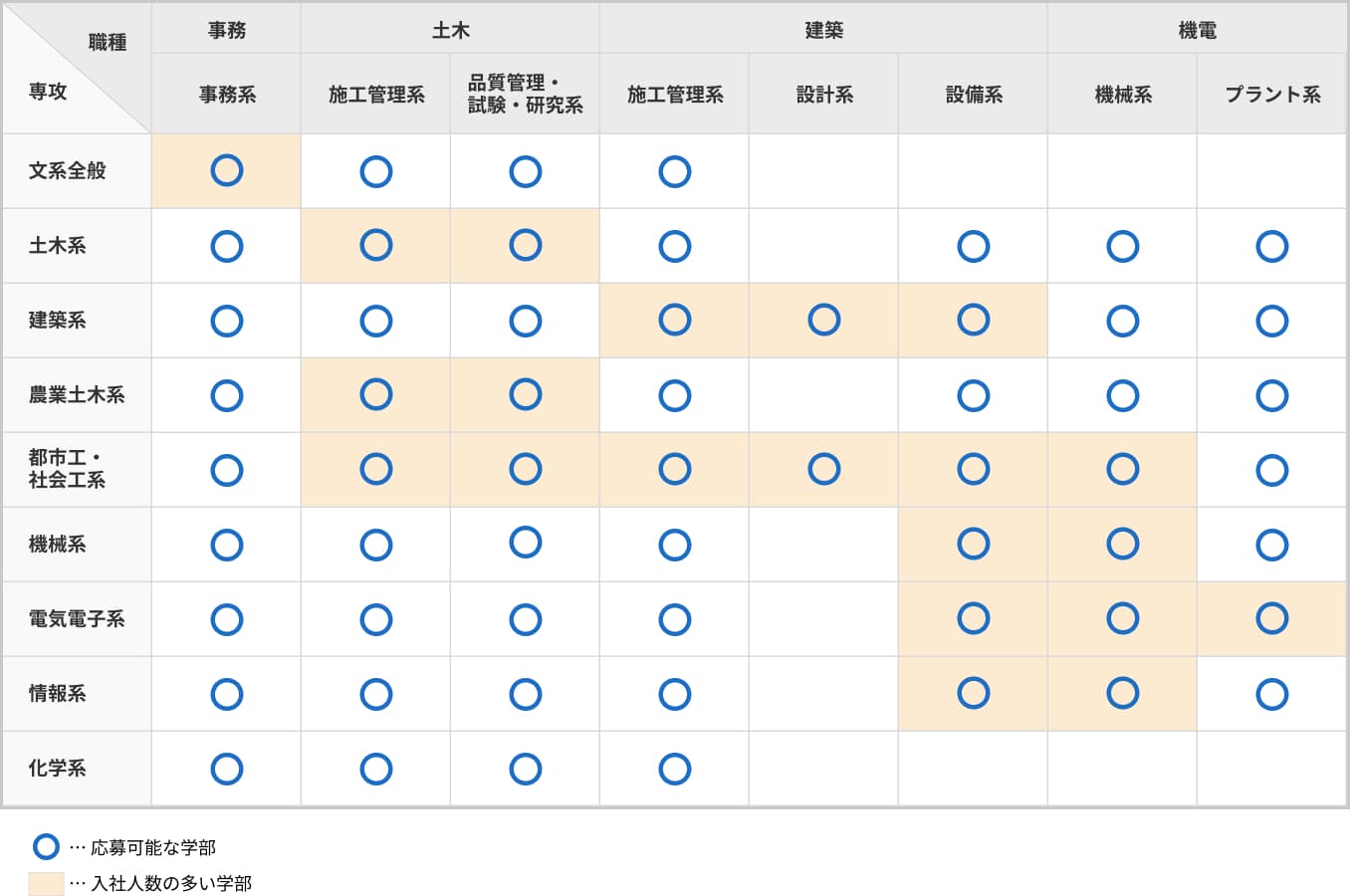
Task: Click the beige legend color swatch
Action: coord(46,883)
